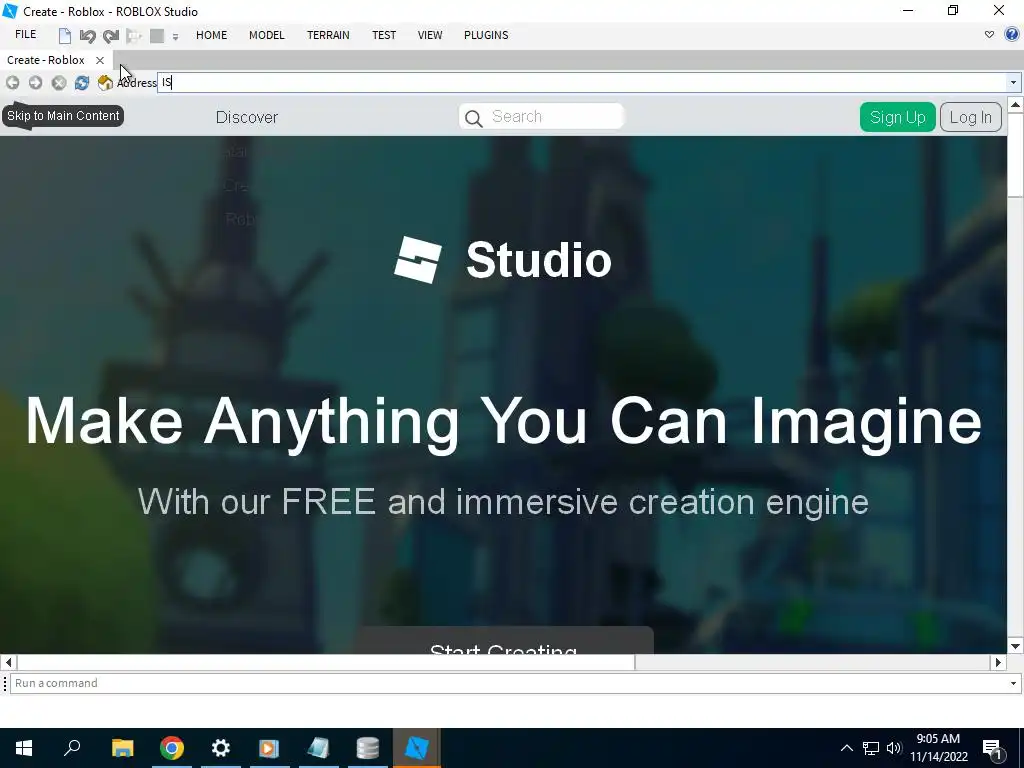This screenshot has height=768, width=1024.
Task: Click the Stop loading icon
Action: [x=59, y=82]
